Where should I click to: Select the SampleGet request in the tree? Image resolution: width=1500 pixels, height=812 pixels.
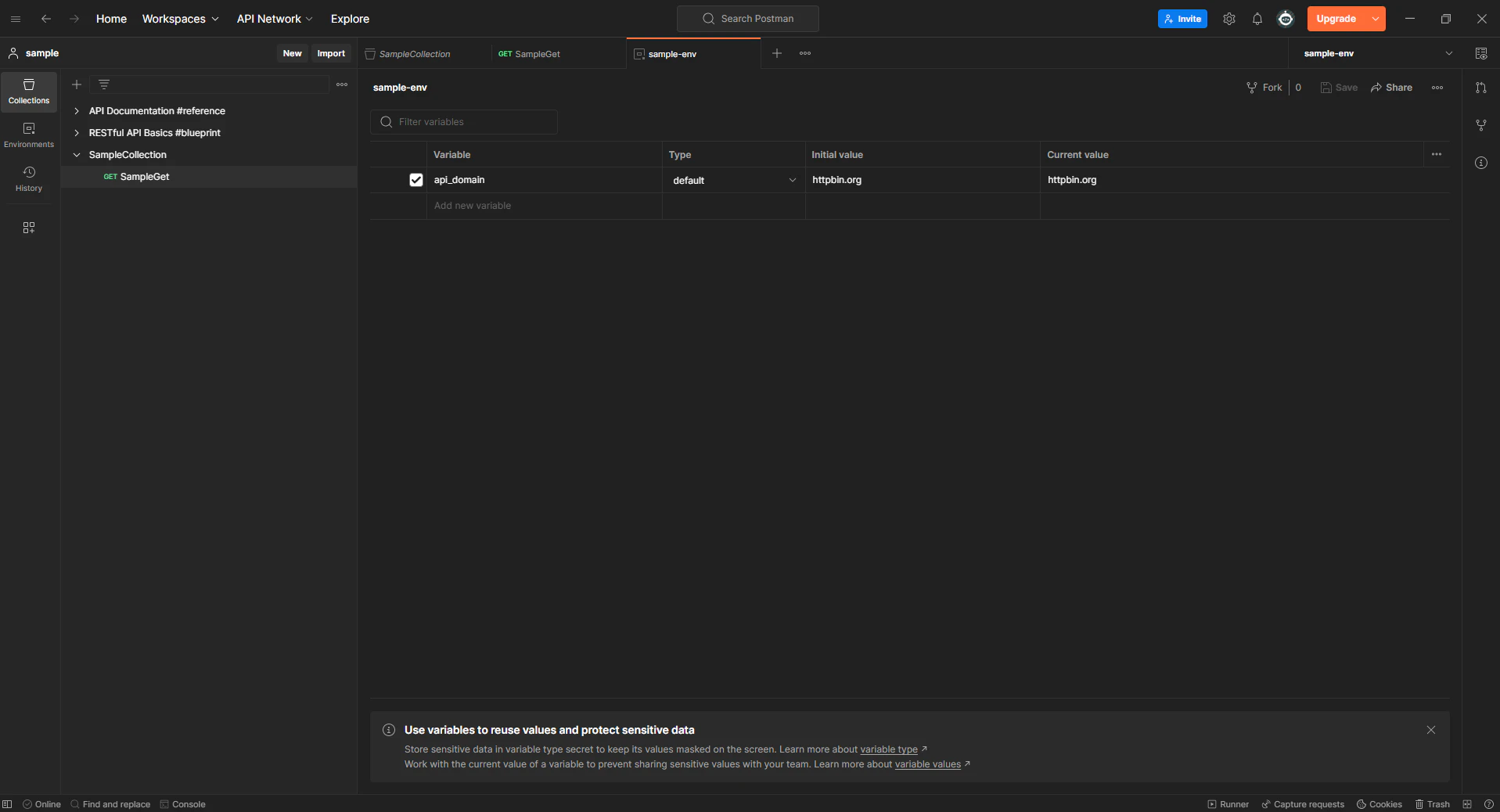[209, 177]
